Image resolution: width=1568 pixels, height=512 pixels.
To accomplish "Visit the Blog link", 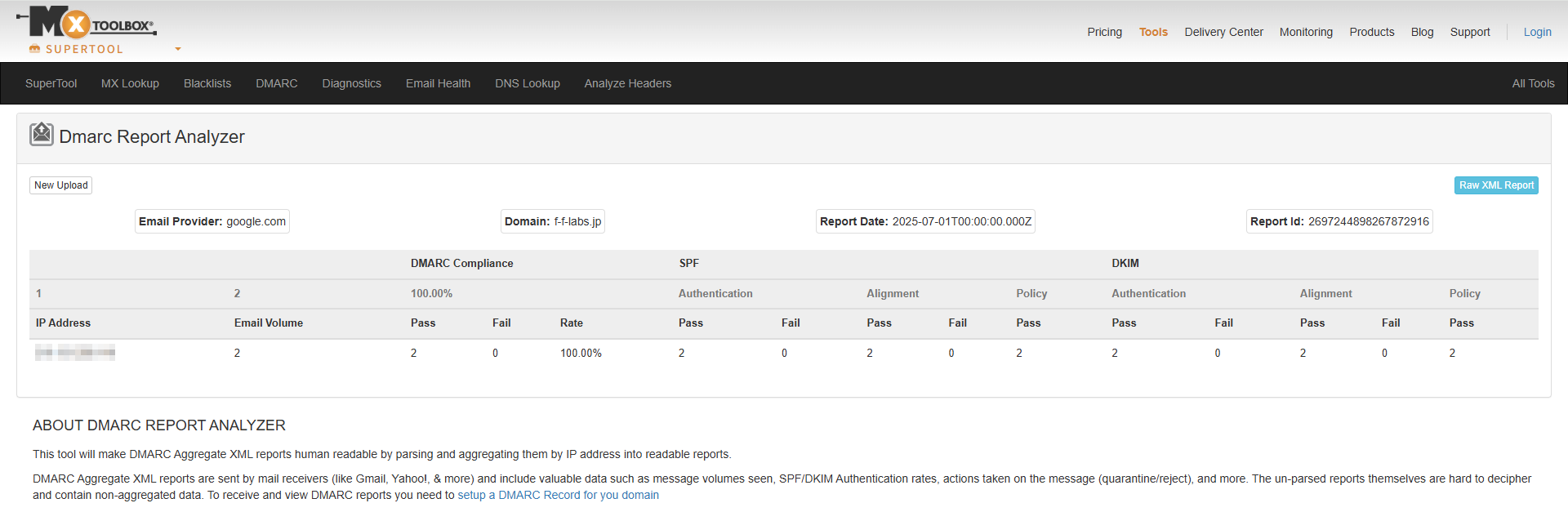I will point(1422,32).
